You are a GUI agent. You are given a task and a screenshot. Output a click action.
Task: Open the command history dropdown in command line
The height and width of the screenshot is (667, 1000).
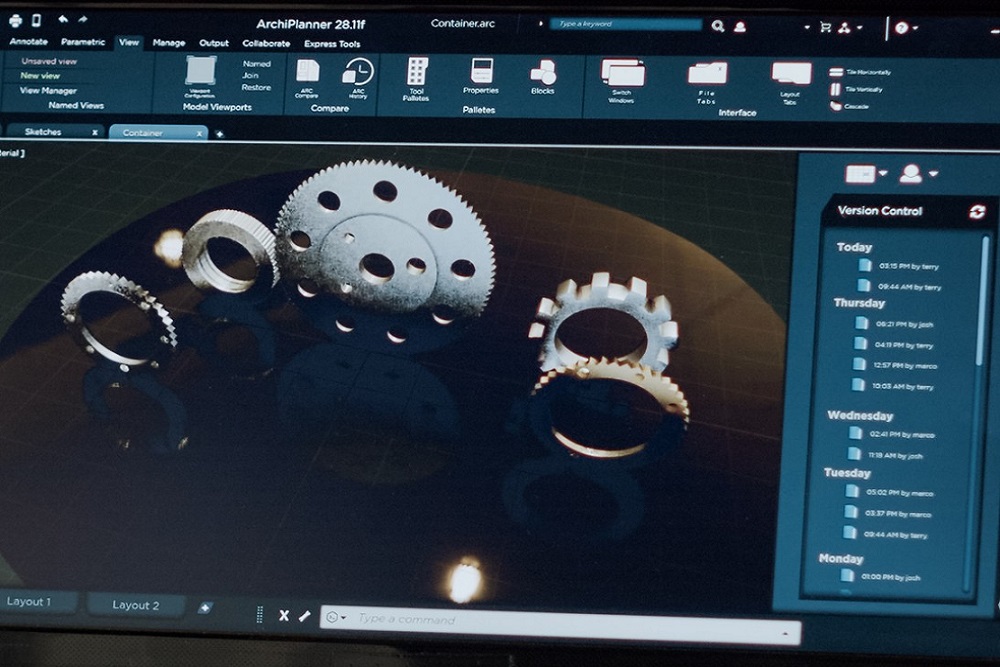[343, 618]
